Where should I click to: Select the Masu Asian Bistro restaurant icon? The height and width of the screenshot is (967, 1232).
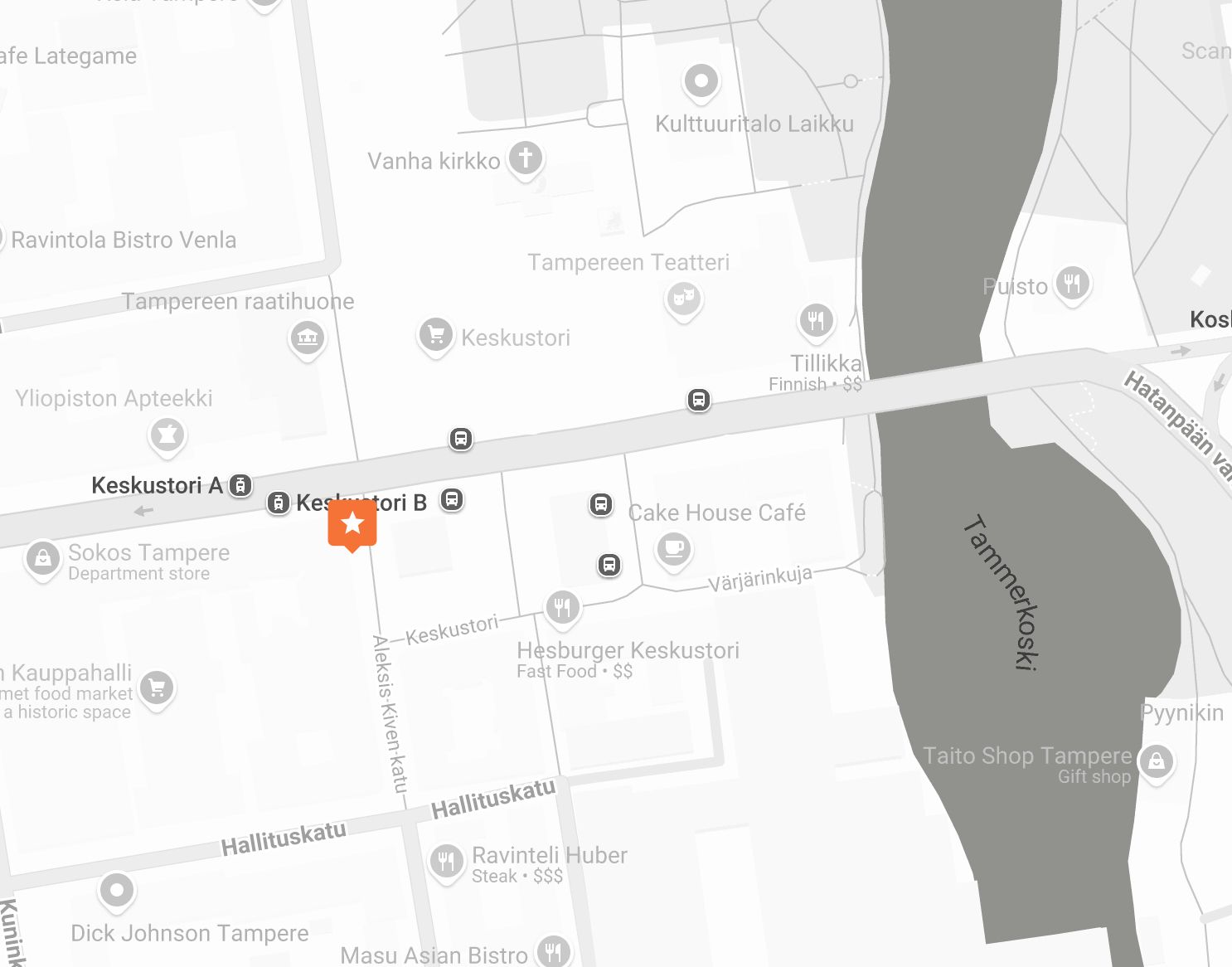pos(554,951)
